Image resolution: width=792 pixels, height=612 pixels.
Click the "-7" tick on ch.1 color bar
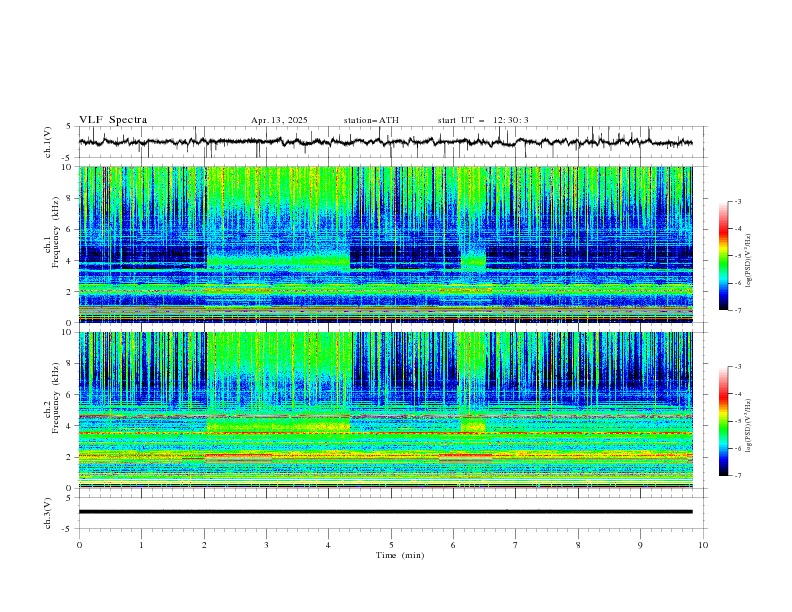(x=737, y=310)
